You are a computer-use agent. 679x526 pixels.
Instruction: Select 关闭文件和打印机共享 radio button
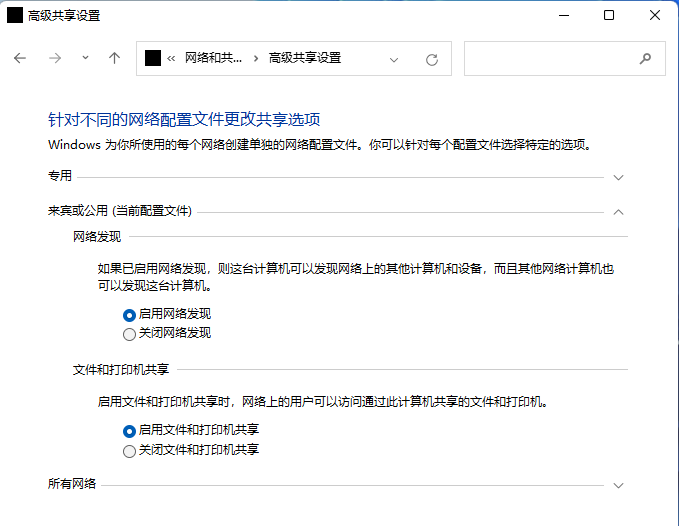click(x=129, y=451)
